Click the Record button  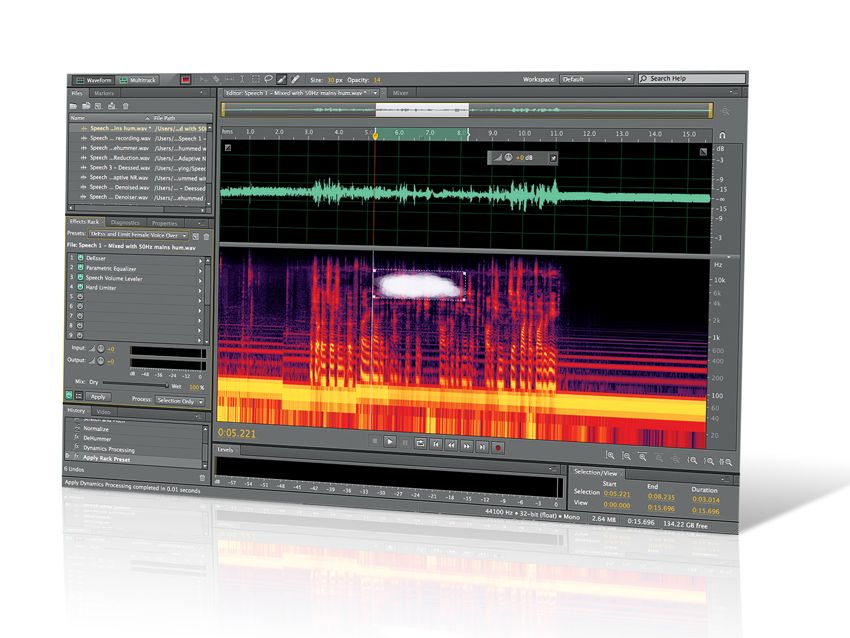pyautogui.click(x=498, y=447)
